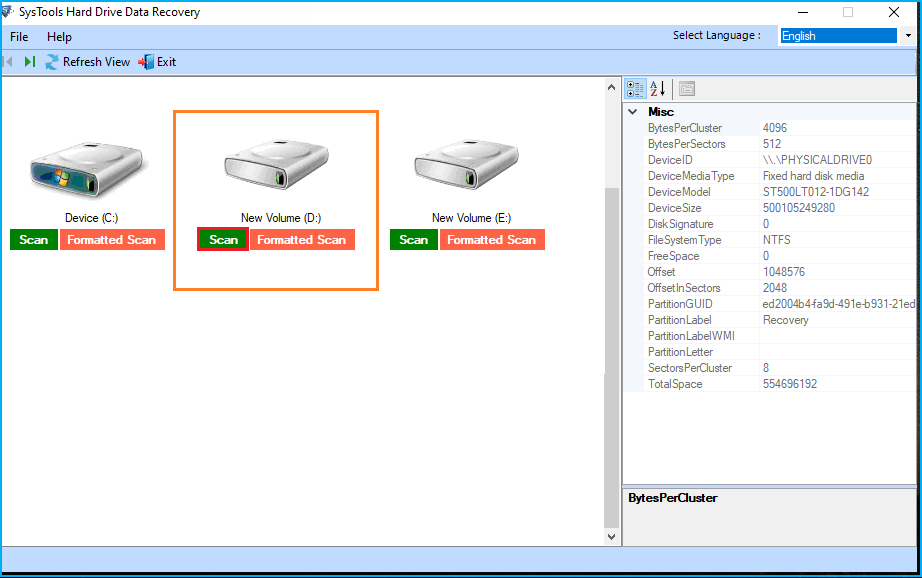
Task: Click the Recovery partition label value
Action: pos(786,320)
